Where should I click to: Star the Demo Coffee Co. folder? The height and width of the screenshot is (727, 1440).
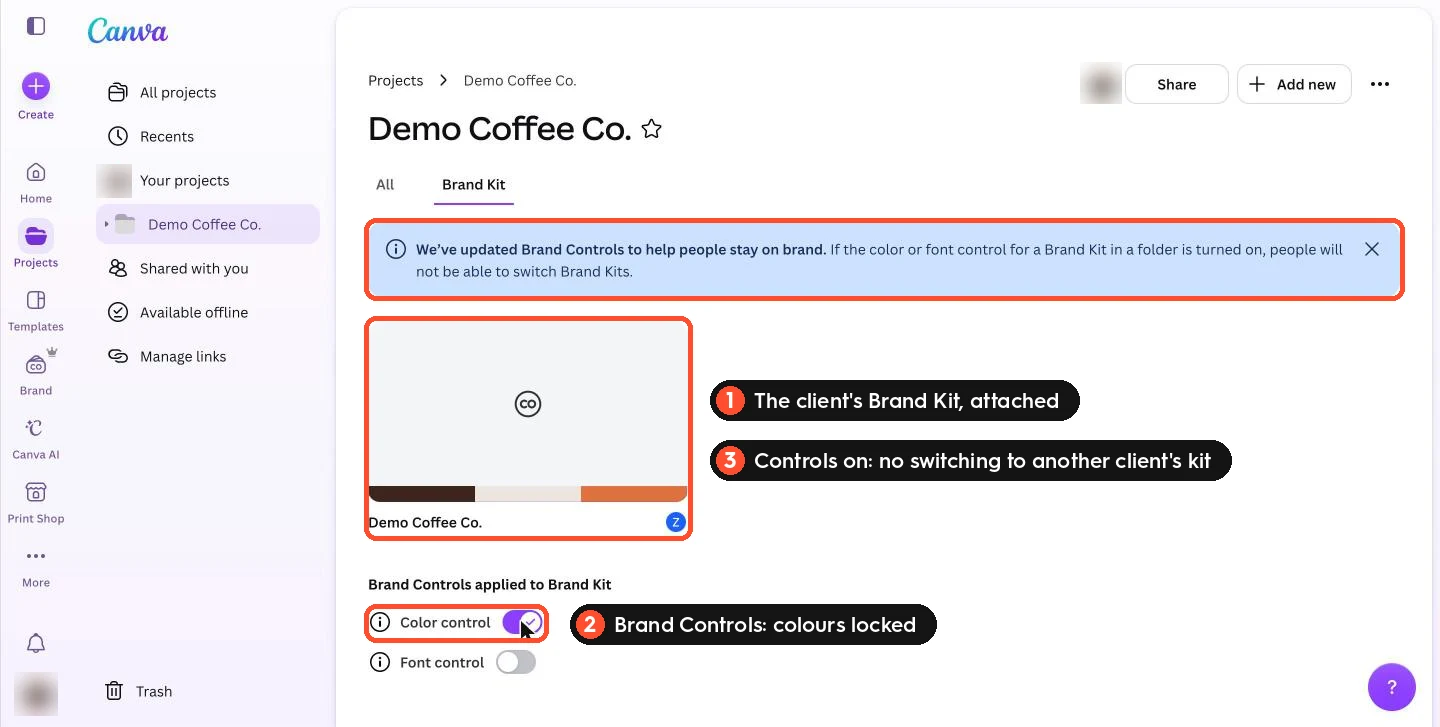[x=651, y=129]
